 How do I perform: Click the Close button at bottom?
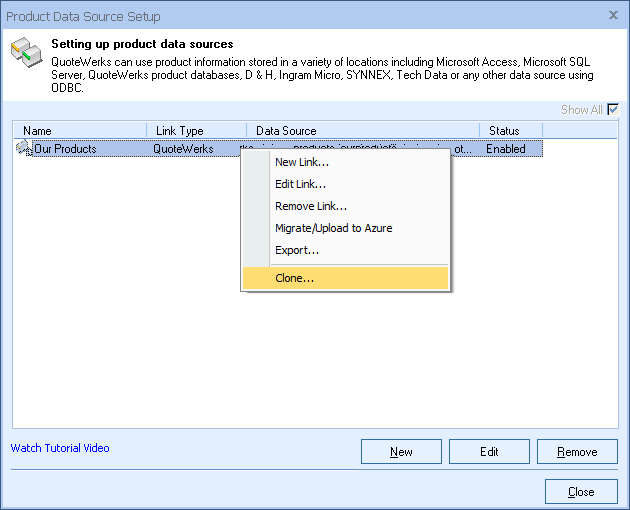(x=580, y=492)
